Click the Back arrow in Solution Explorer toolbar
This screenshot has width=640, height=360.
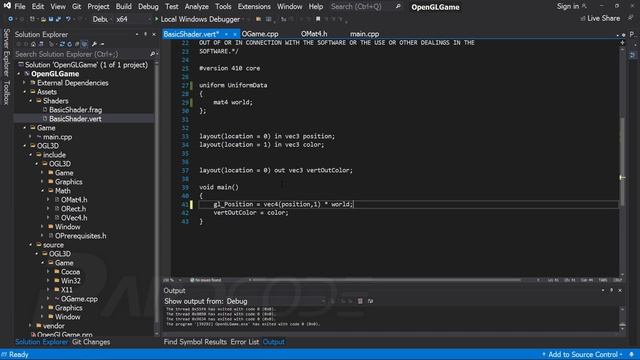(x=19, y=44)
